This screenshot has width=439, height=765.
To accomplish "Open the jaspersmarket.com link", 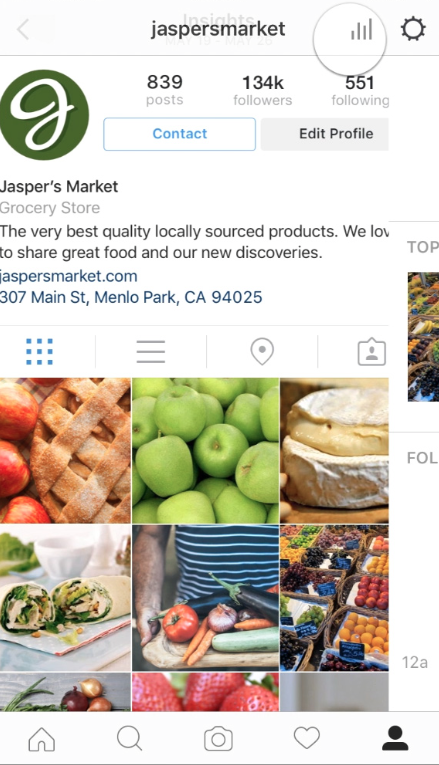I will click(x=69, y=276).
